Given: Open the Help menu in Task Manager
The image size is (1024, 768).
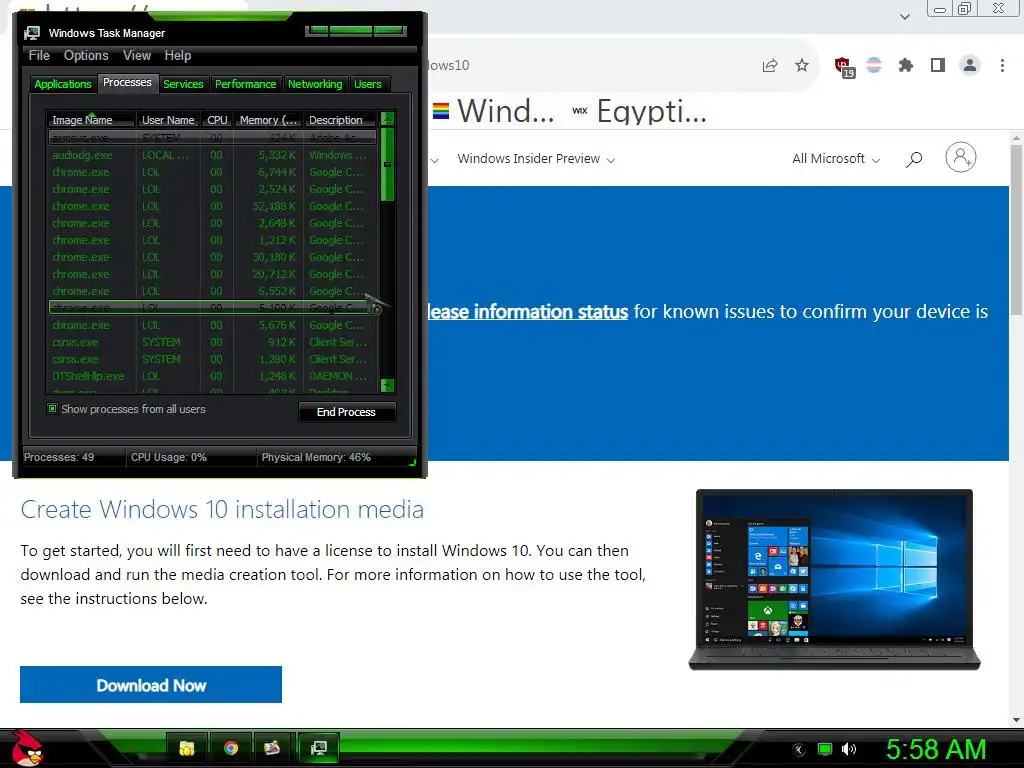Looking at the screenshot, I should pos(178,56).
